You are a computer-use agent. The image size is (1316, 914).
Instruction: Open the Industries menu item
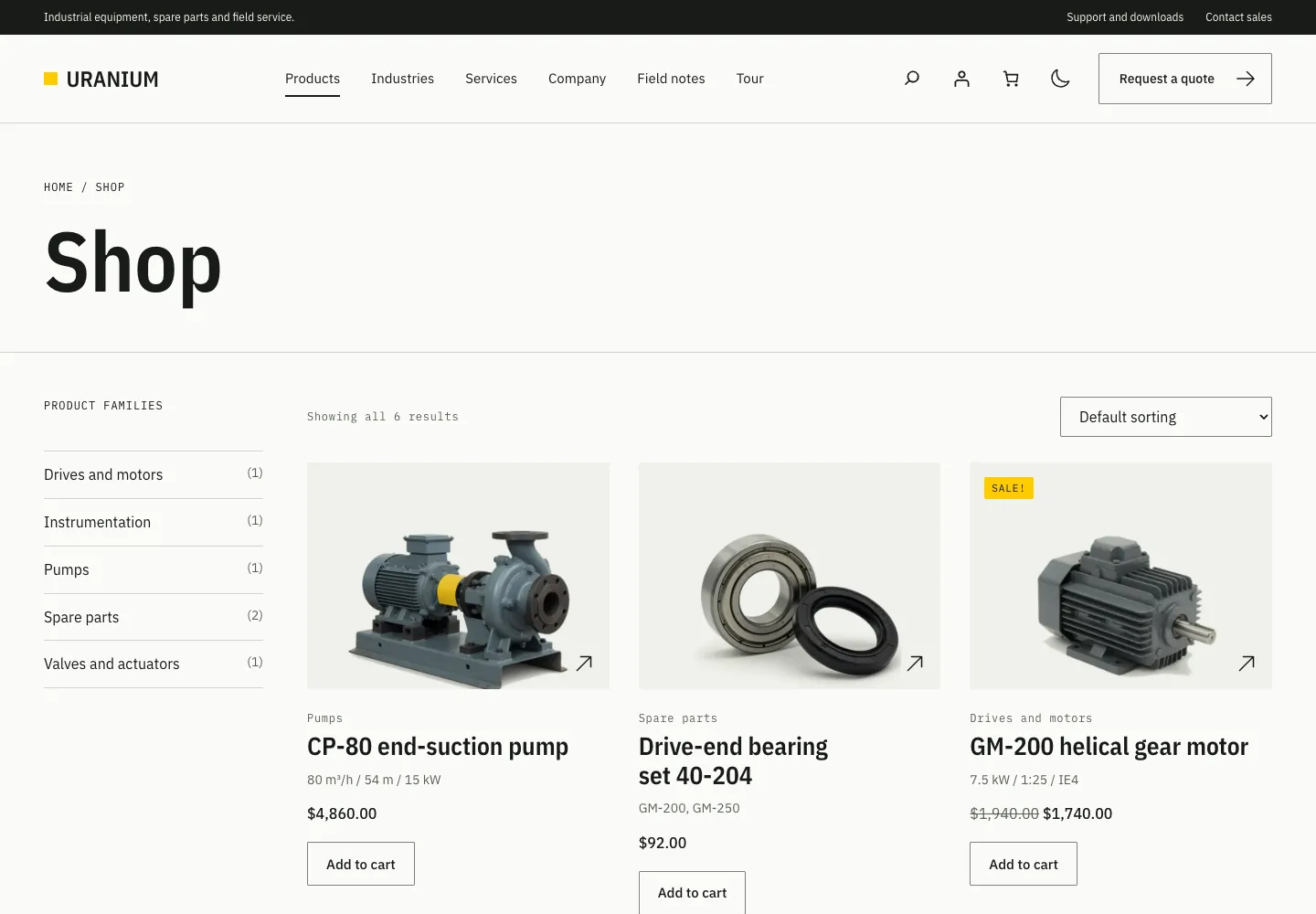402,79
